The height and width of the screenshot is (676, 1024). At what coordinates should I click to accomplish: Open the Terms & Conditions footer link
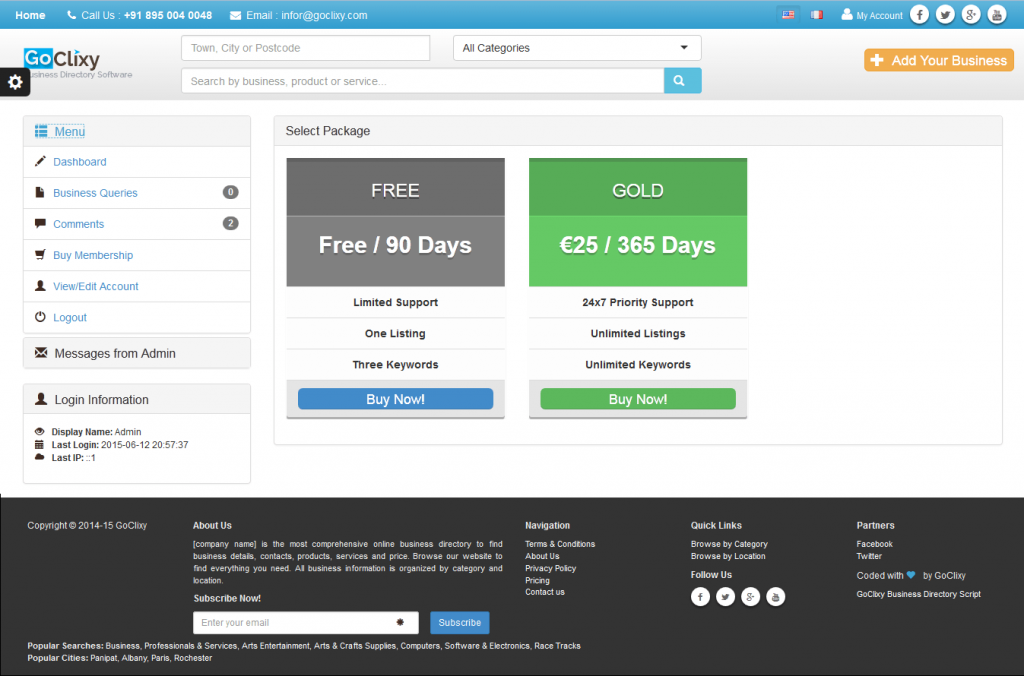coord(560,544)
